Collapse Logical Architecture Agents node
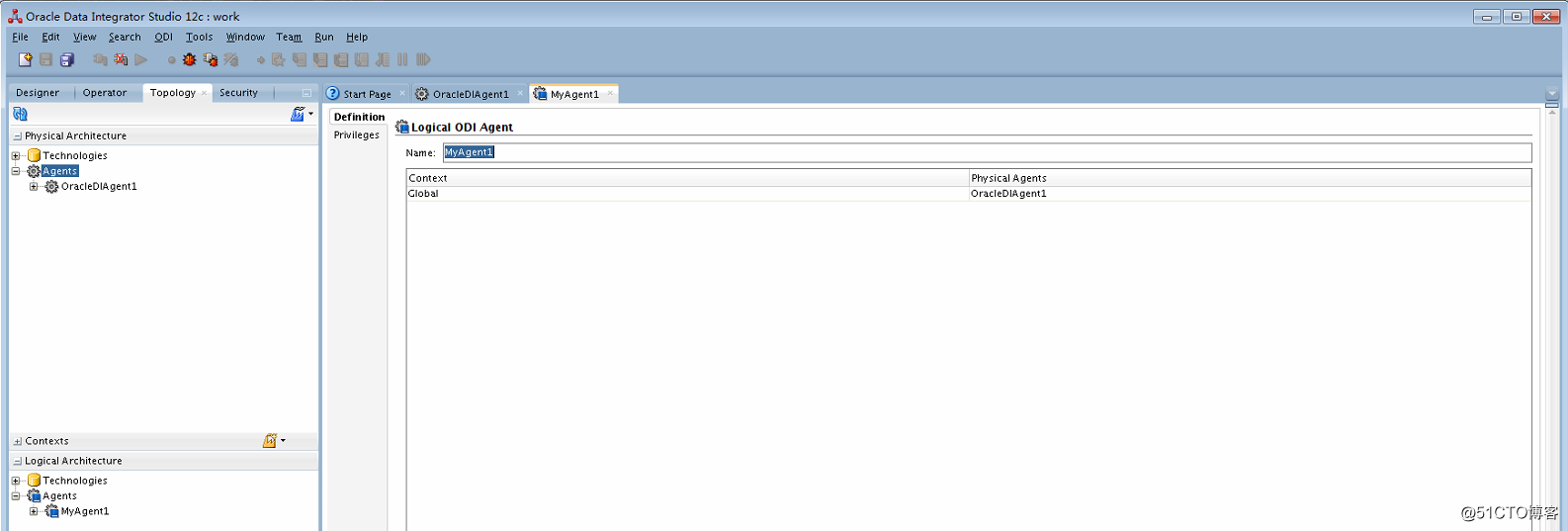Image resolution: width=1568 pixels, height=531 pixels. click(16, 495)
